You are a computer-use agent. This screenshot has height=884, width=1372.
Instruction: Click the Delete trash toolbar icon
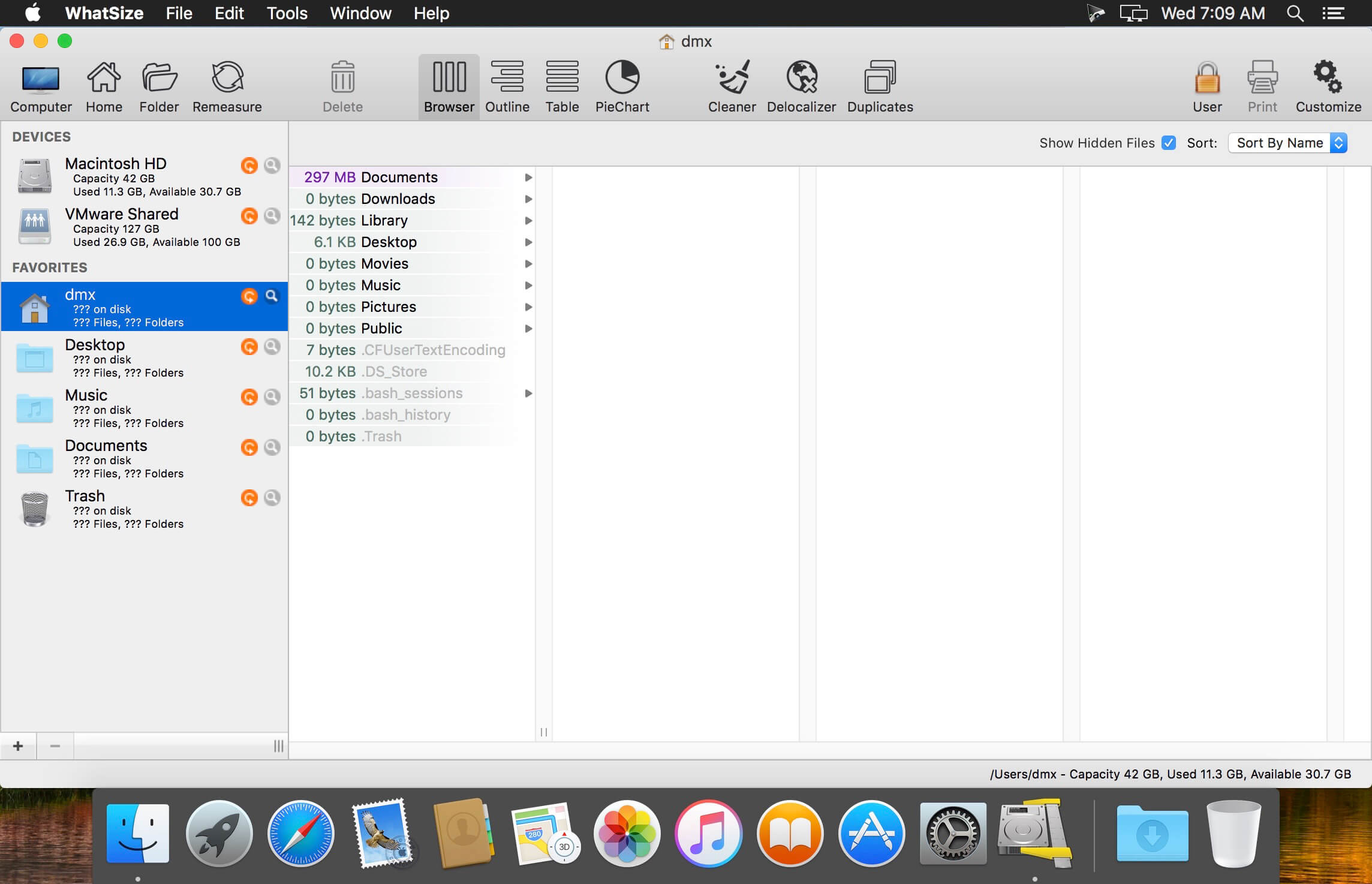tap(342, 87)
